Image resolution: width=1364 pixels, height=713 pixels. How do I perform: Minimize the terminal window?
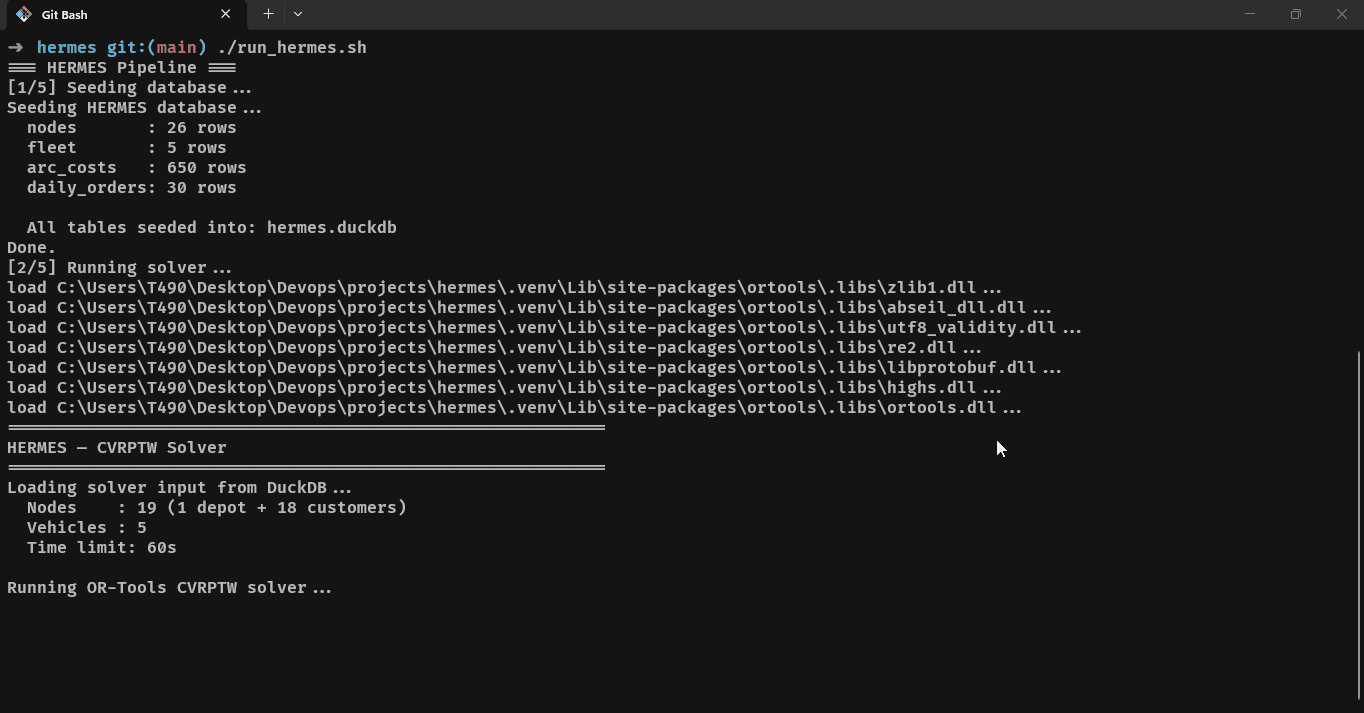click(1249, 14)
